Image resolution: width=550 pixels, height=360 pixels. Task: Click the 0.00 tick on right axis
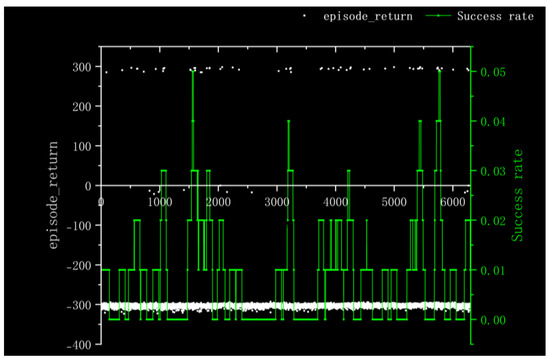click(x=493, y=320)
